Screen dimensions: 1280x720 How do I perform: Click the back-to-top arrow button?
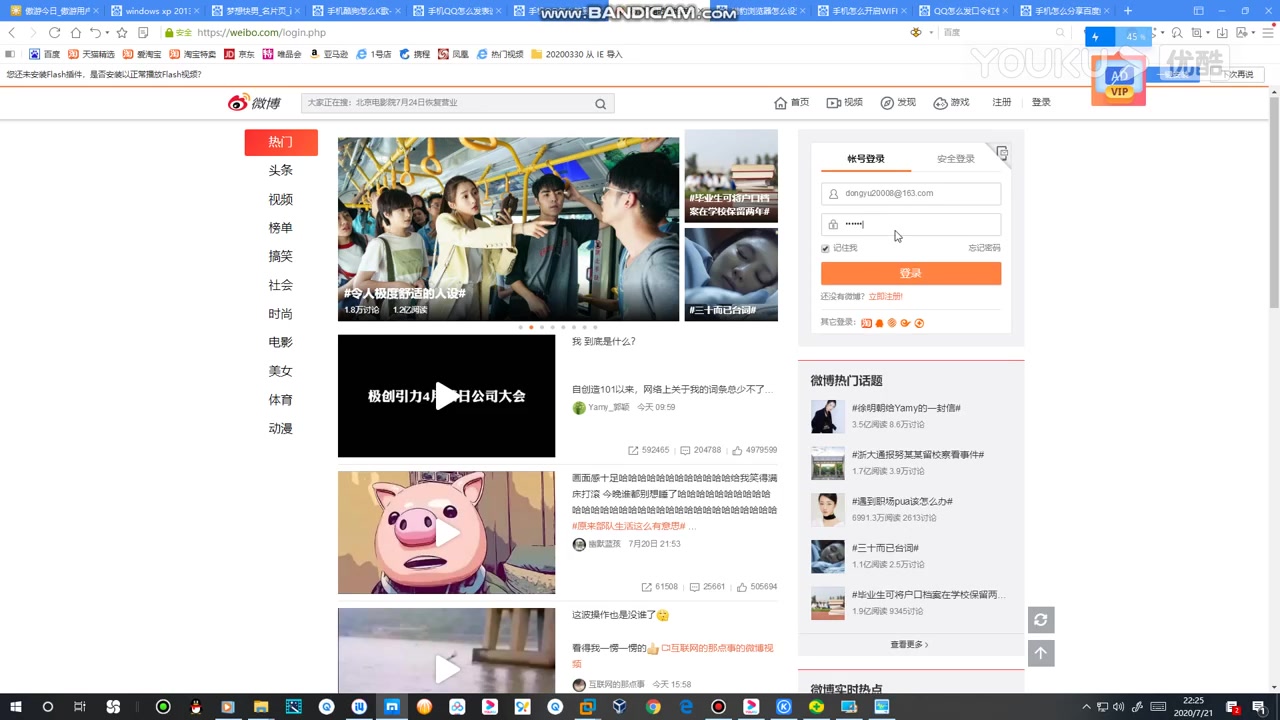click(1041, 654)
